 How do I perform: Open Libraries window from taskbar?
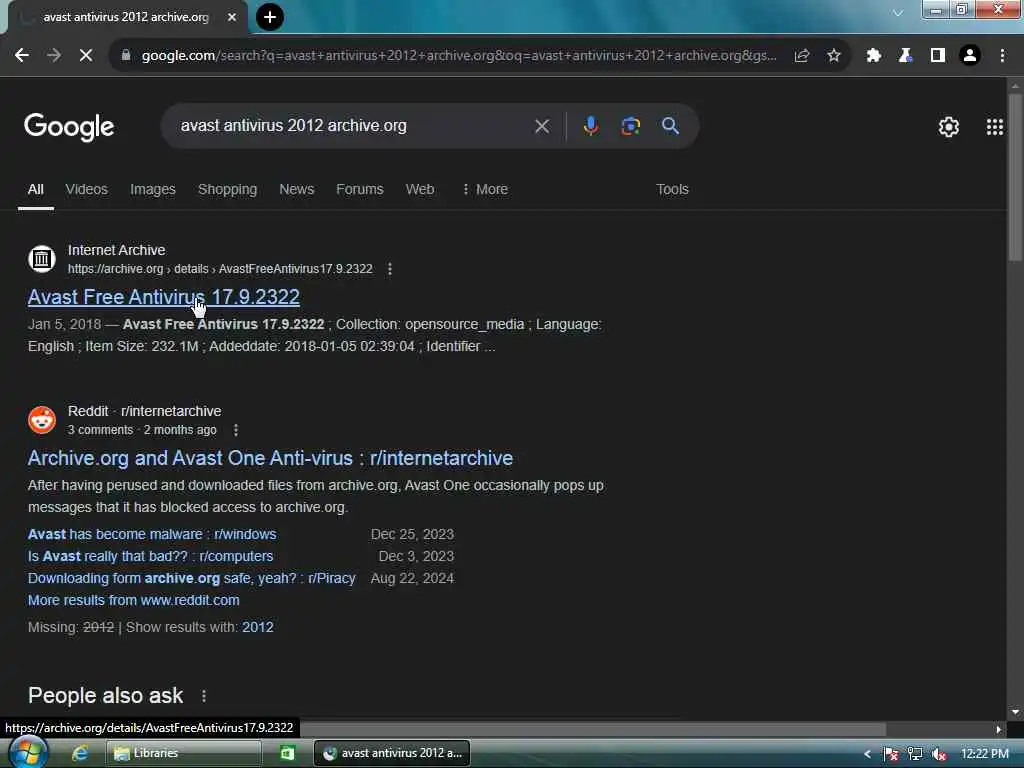[184, 753]
